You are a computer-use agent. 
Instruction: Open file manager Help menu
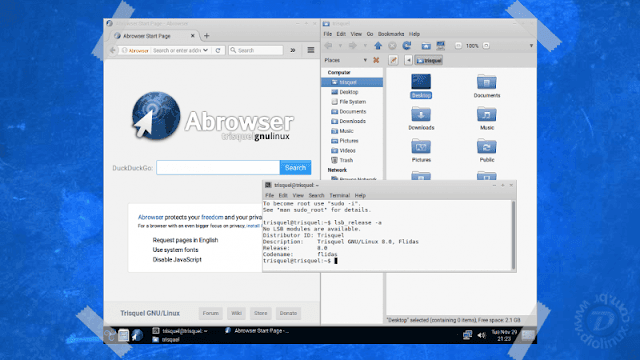point(414,34)
